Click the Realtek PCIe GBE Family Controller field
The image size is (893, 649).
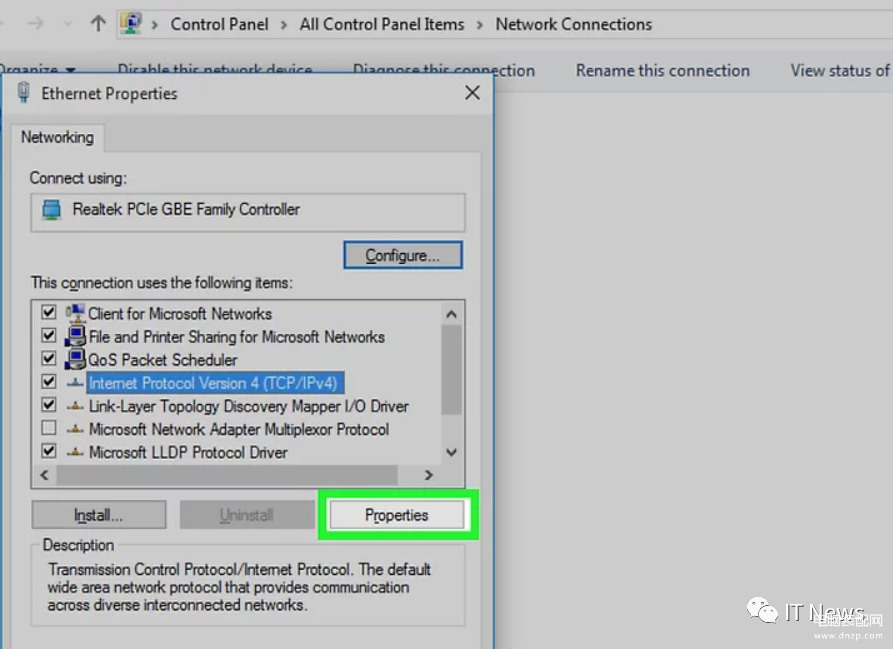[248, 212]
